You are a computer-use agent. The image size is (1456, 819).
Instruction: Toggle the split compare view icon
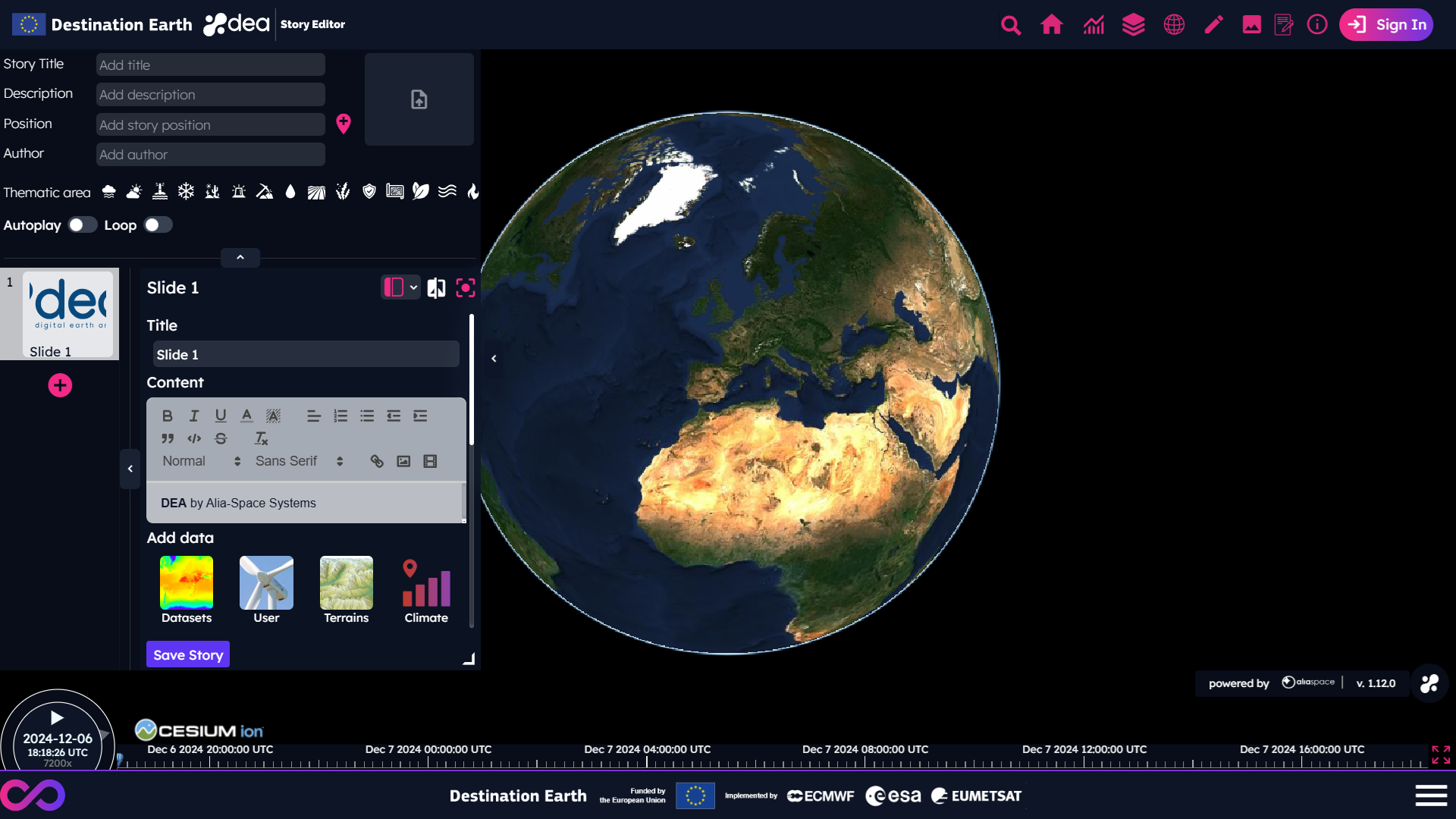point(436,287)
